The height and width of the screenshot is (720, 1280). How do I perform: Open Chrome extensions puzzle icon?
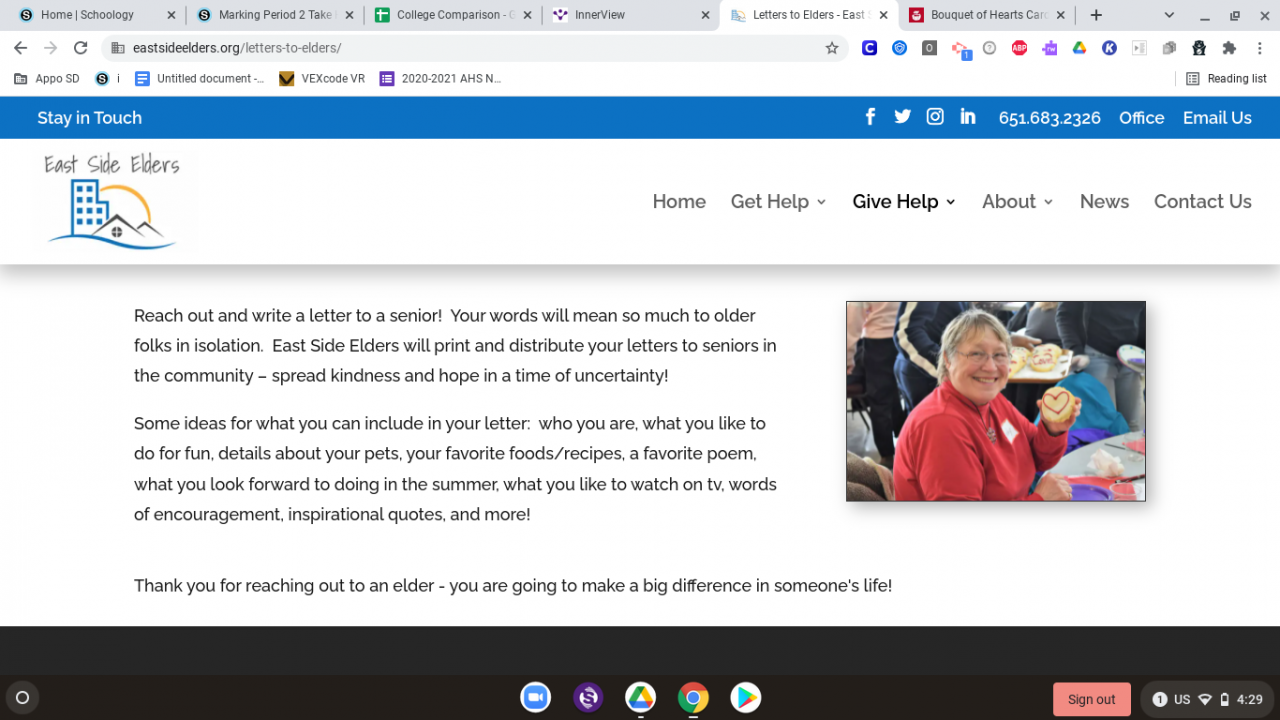pyautogui.click(x=1229, y=48)
